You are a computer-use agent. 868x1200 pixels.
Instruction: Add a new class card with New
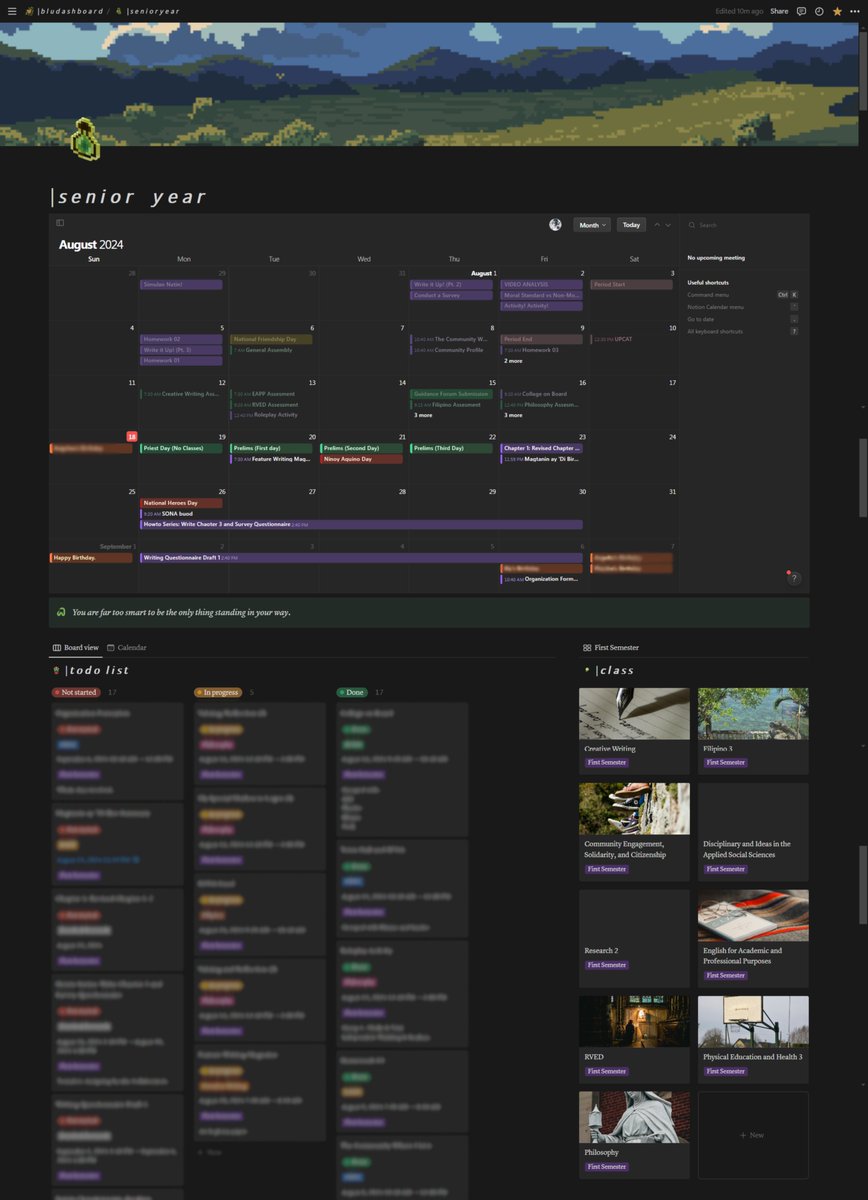[753, 1136]
